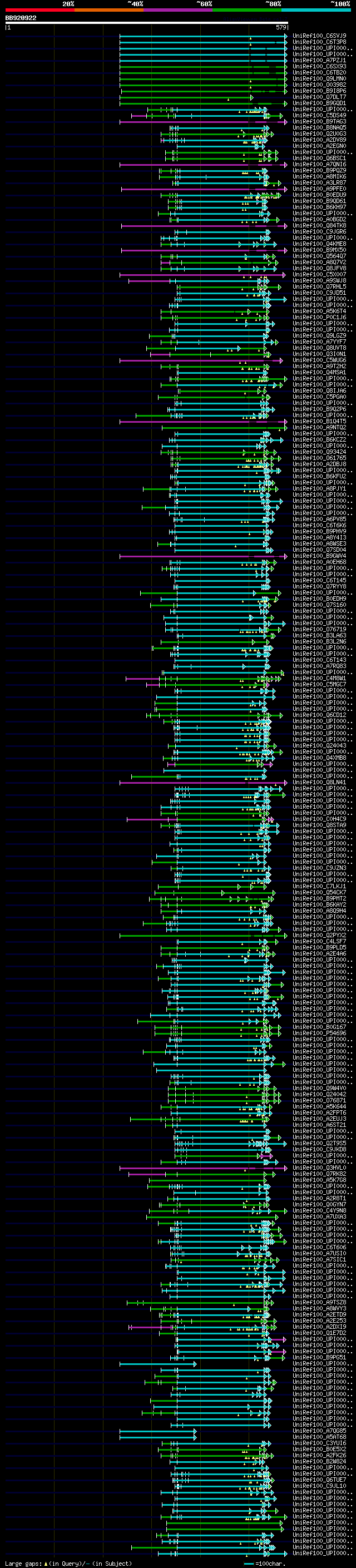The image size is (356, 1568).
Task: Select the query name BB920922
Action: tap(21, 18)
